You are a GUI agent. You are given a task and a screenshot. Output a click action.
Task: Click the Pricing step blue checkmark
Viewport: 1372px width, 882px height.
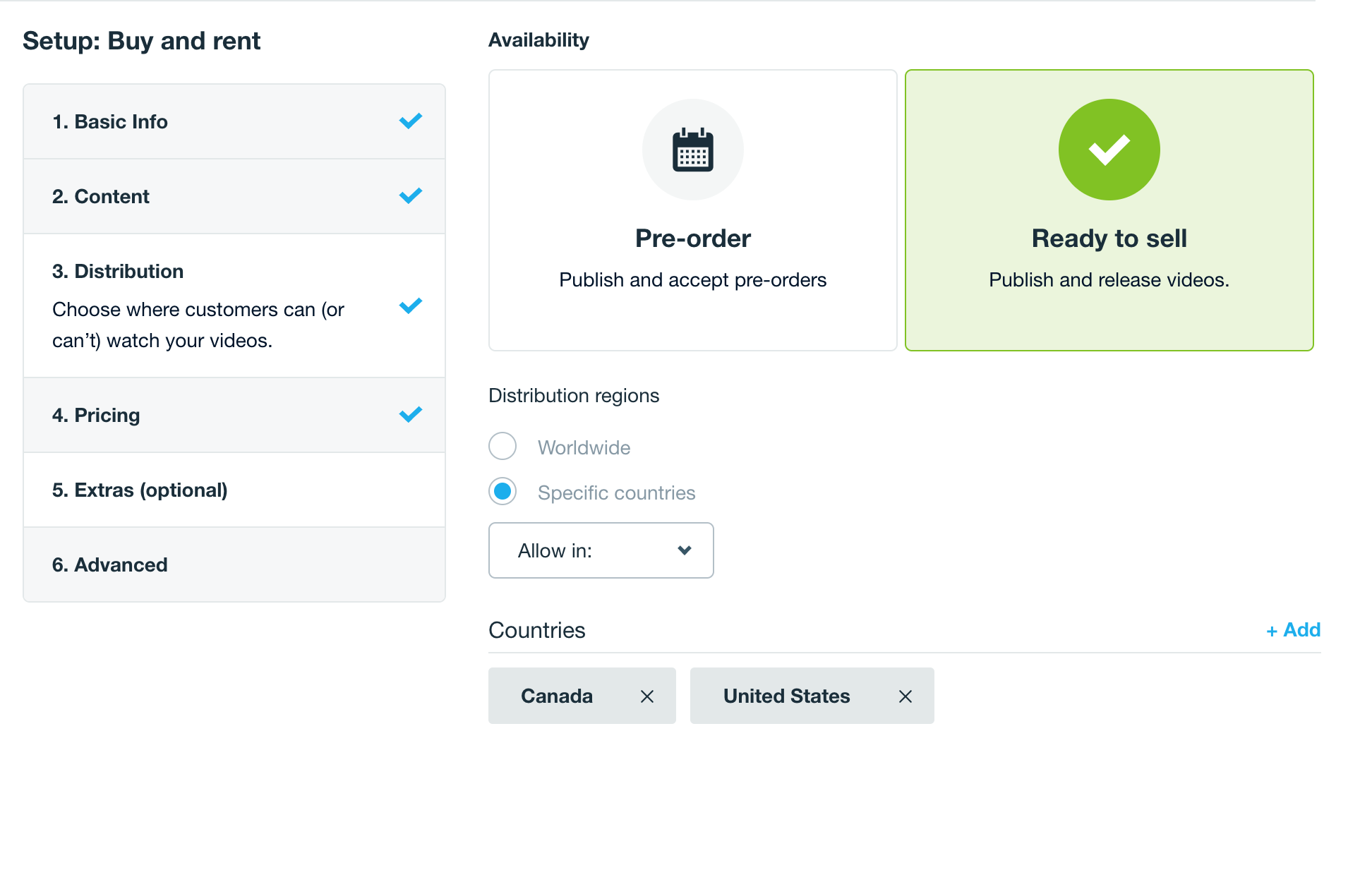point(410,415)
